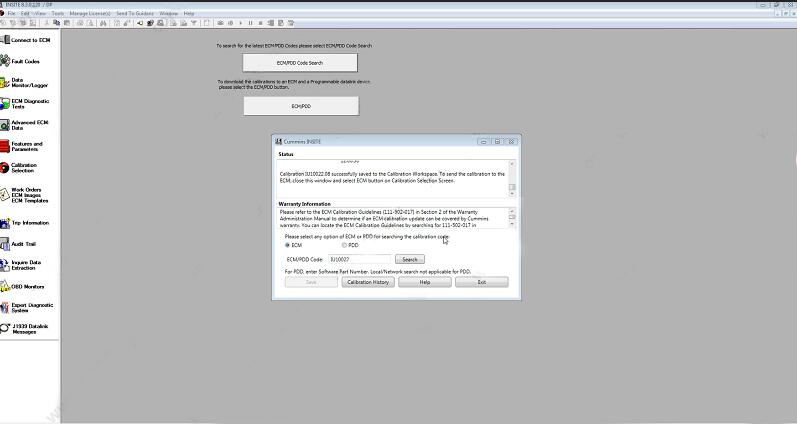Open Features and Parameters in sidebar
Screen dimensions: 797x424
point(22,146)
